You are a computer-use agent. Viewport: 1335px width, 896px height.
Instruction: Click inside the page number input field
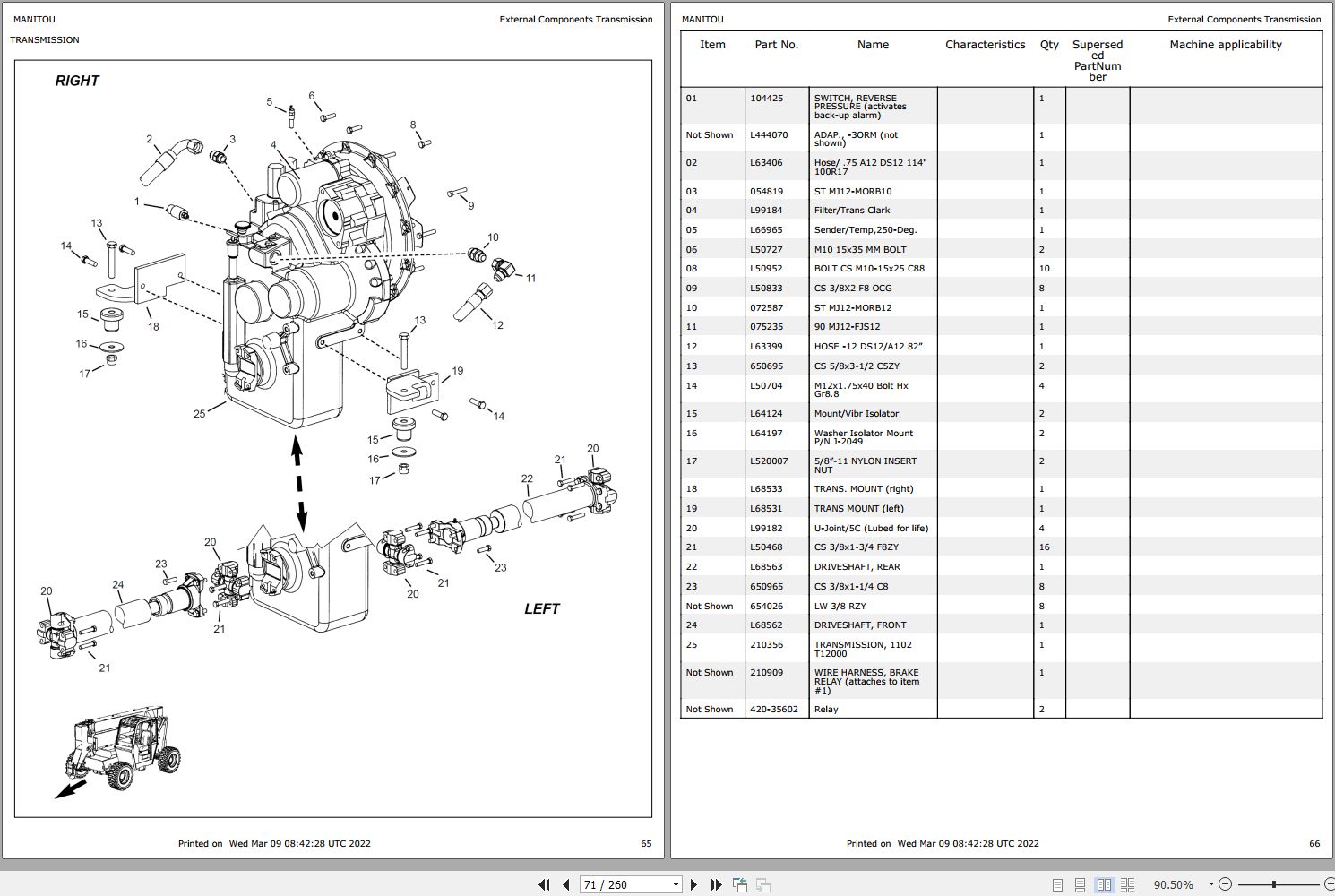point(618,884)
